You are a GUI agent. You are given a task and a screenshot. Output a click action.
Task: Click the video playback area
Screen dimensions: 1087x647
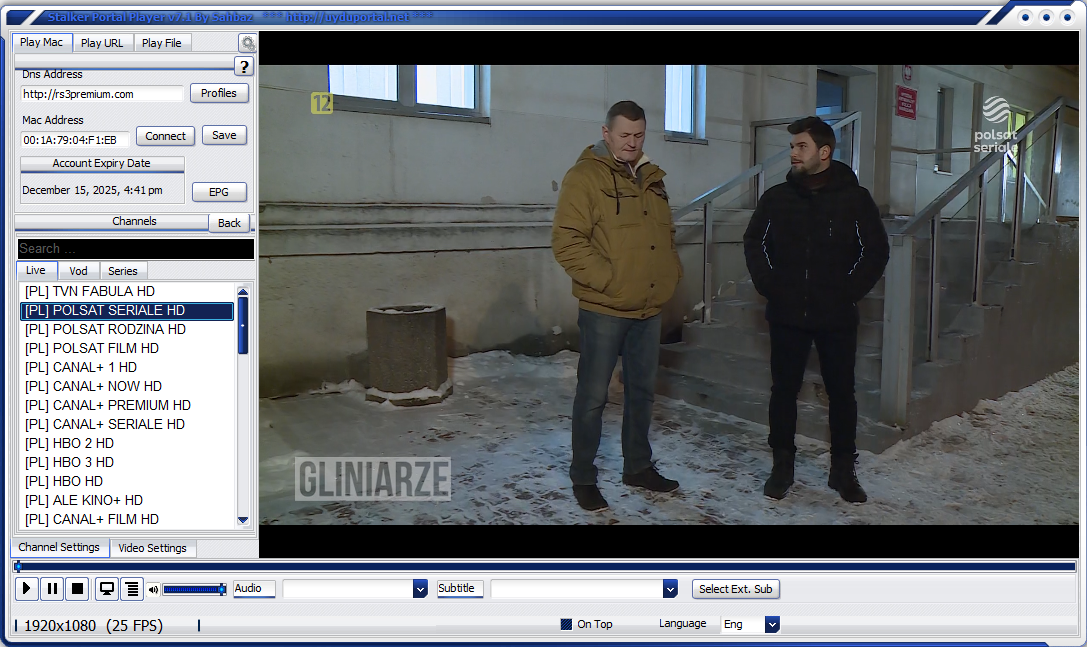pyautogui.click(x=669, y=294)
